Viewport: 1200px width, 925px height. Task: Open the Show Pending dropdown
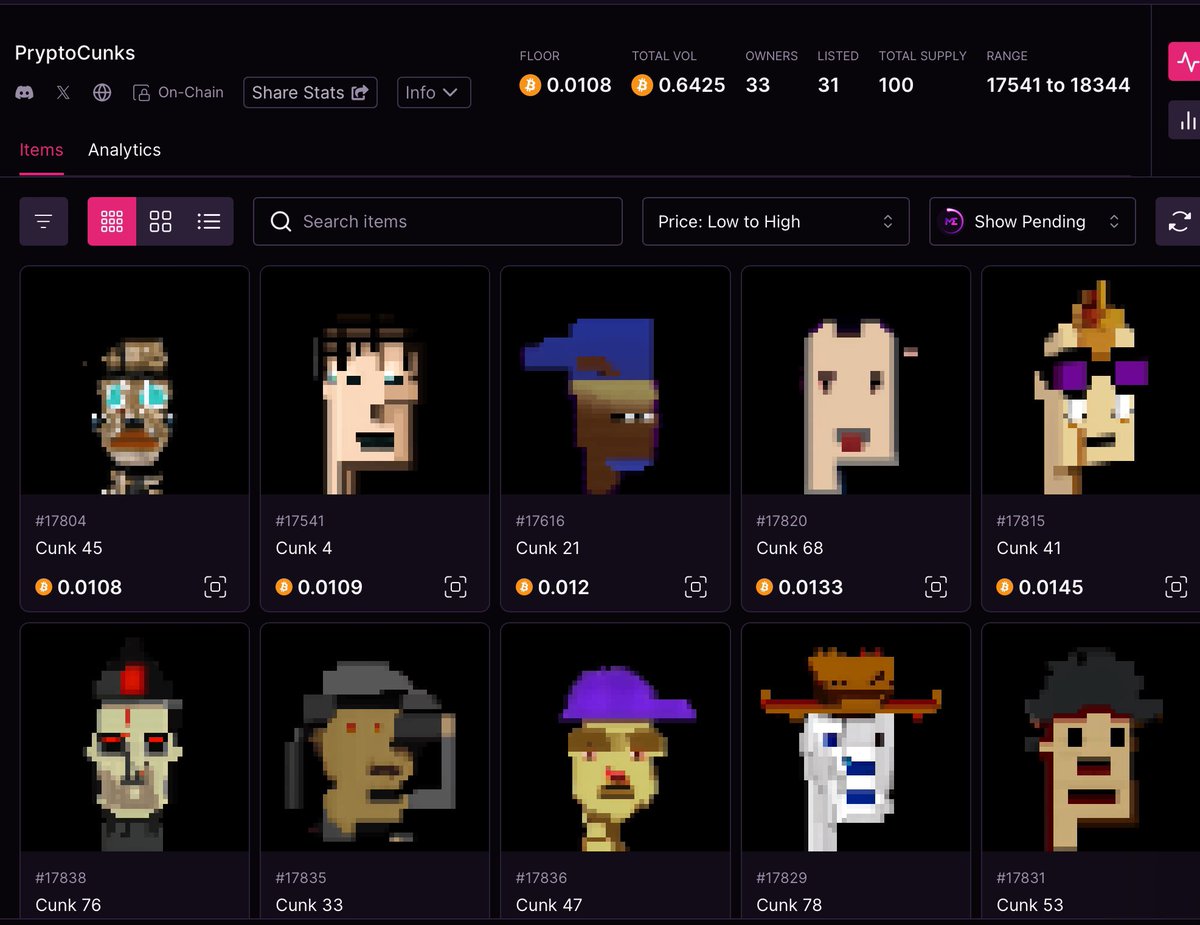[1032, 221]
